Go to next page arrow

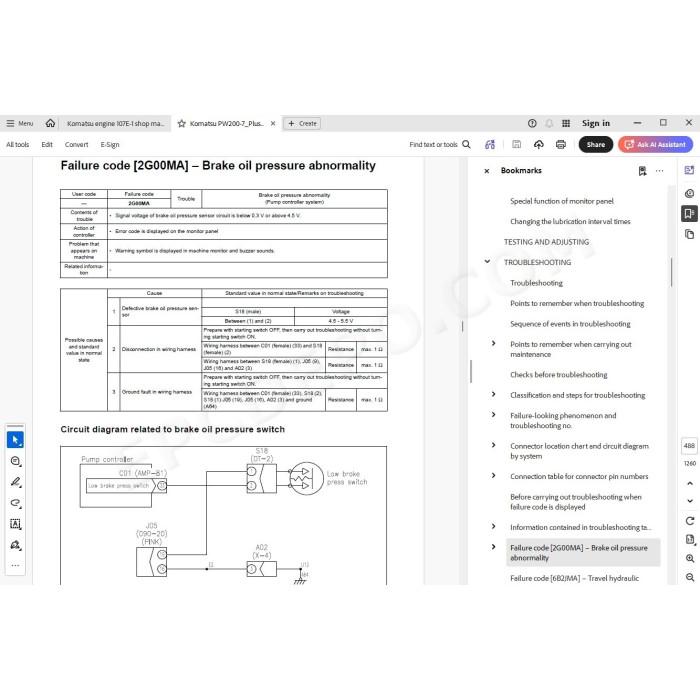690,501
